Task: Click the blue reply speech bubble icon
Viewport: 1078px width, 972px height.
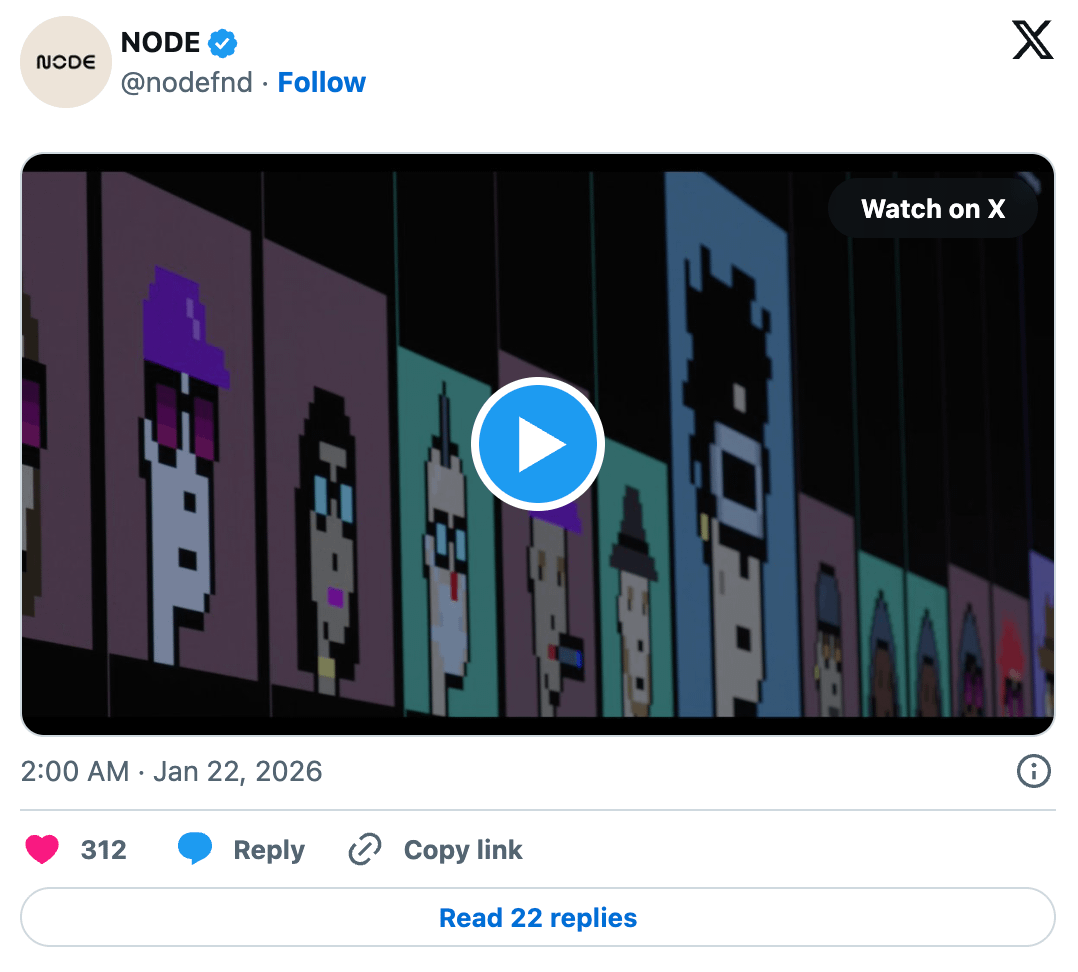Action: click(x=195, y=850)
